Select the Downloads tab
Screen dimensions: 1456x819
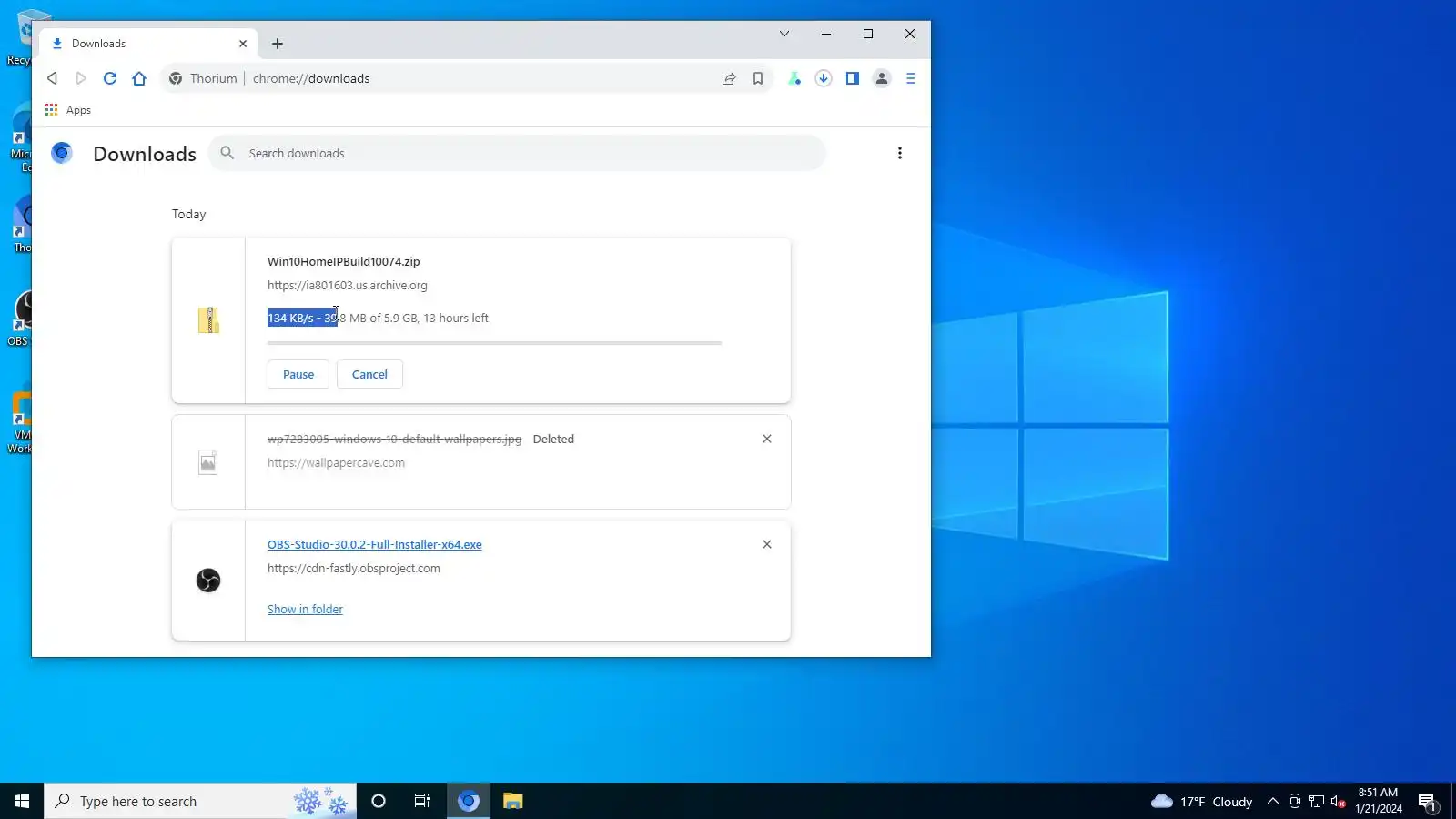click(x=150, y=44)
